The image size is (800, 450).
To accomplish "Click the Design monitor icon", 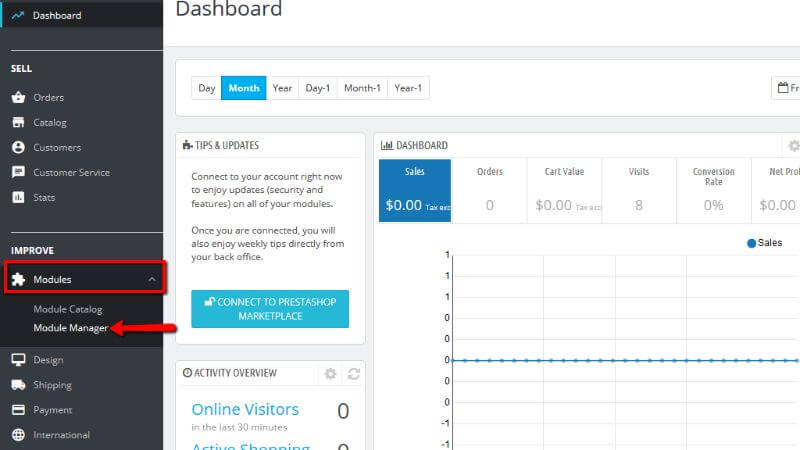I will pos(18,360).
